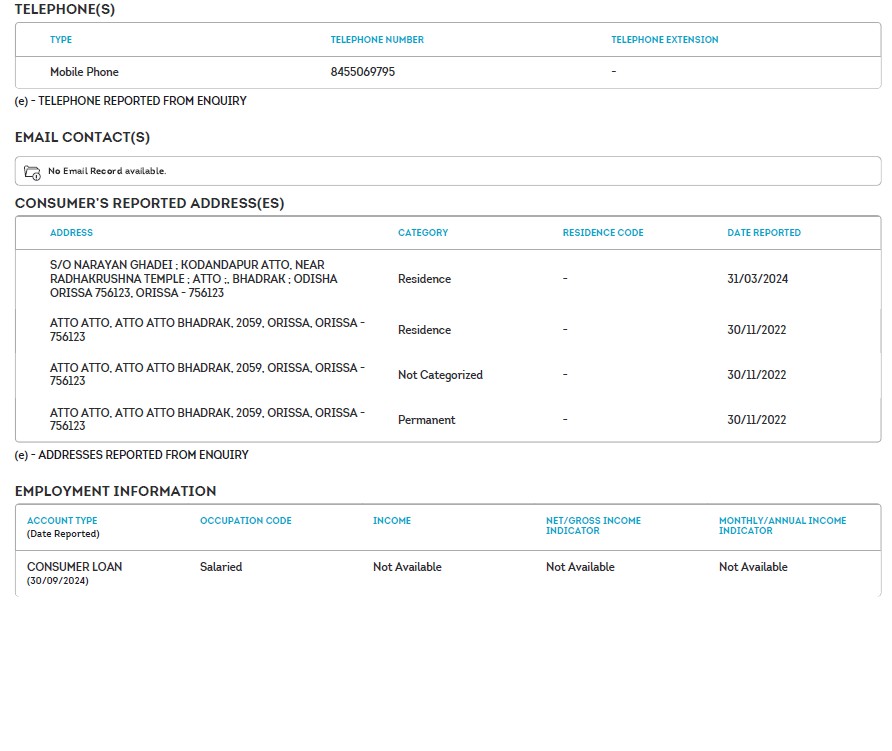Image resolution: width=892 pixels, height=751 pixels.
Task: Click the Telephone Number column header
Action: (377, 40)
